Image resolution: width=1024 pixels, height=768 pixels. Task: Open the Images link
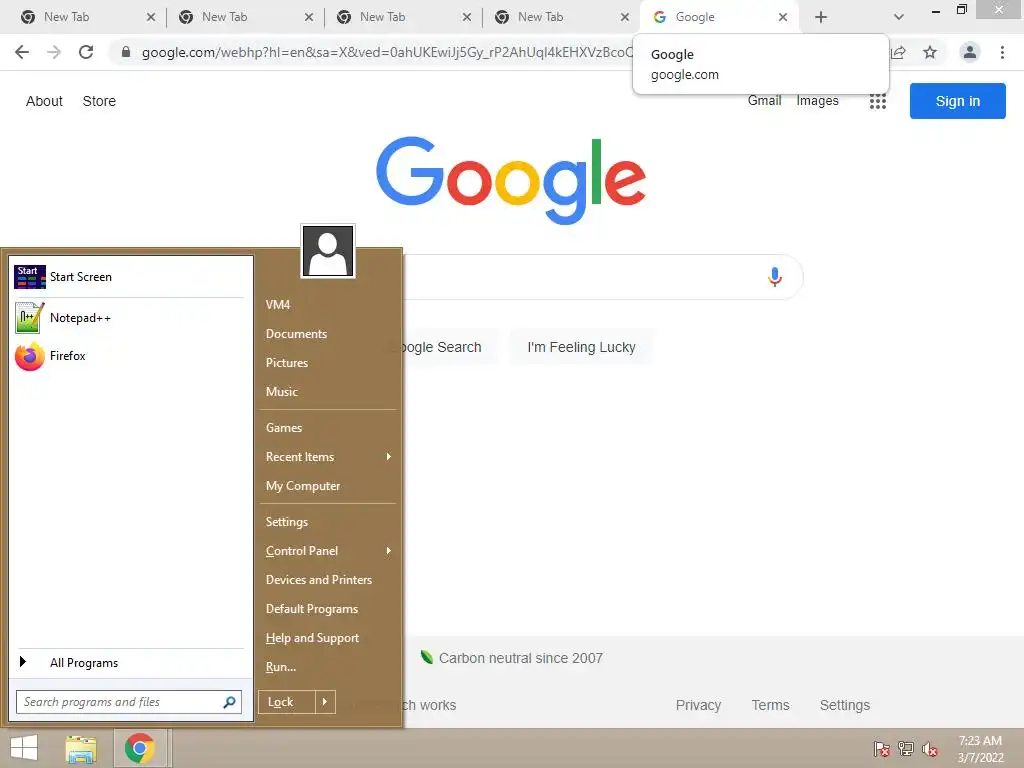817,101
